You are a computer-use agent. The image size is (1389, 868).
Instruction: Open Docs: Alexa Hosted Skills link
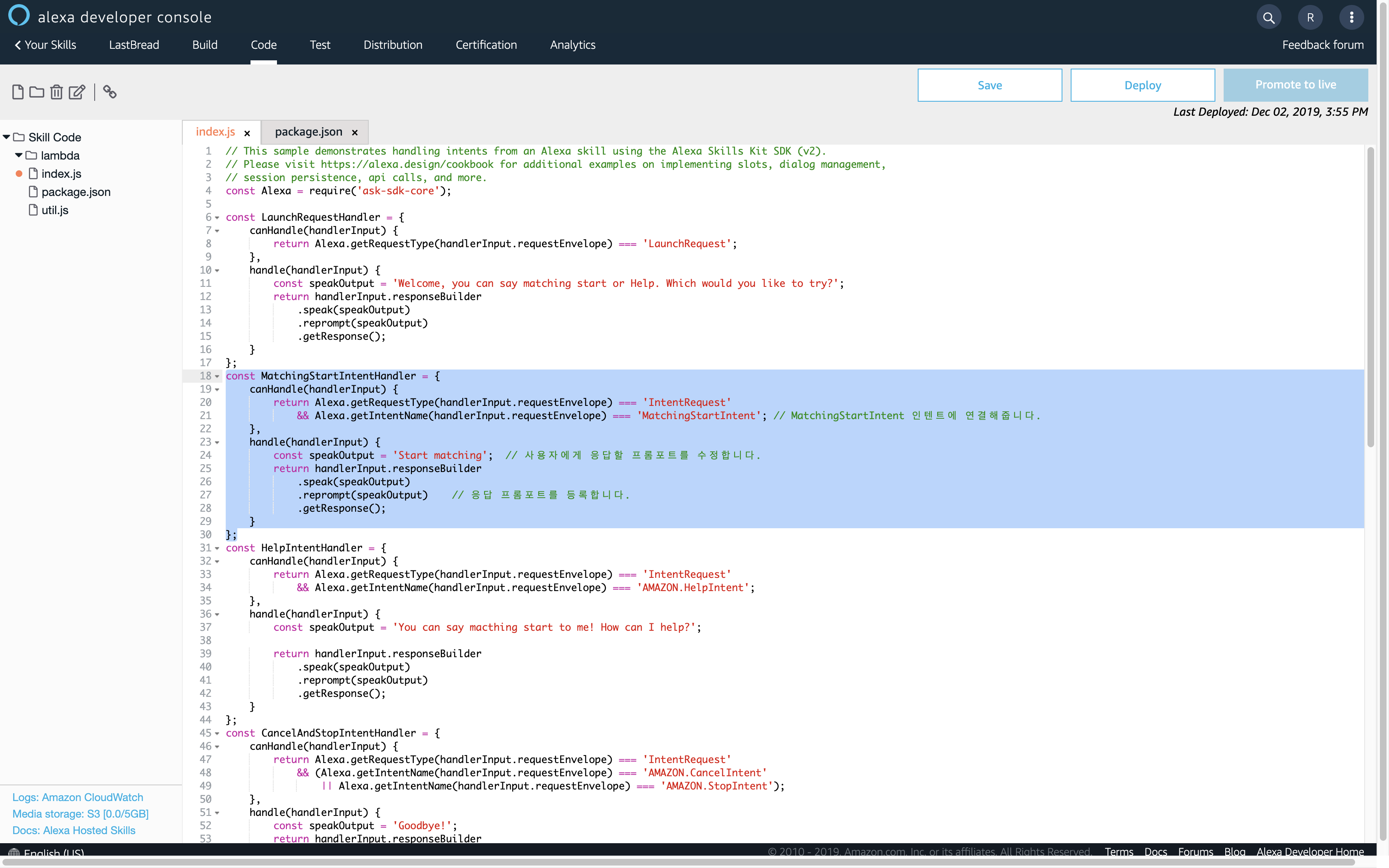point(74,831)
